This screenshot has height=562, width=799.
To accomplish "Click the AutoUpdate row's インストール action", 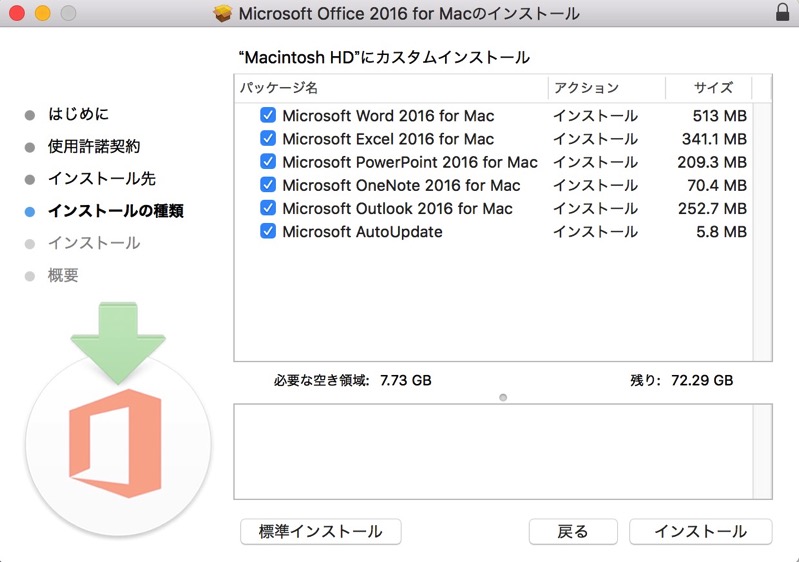I will (595, 232).
